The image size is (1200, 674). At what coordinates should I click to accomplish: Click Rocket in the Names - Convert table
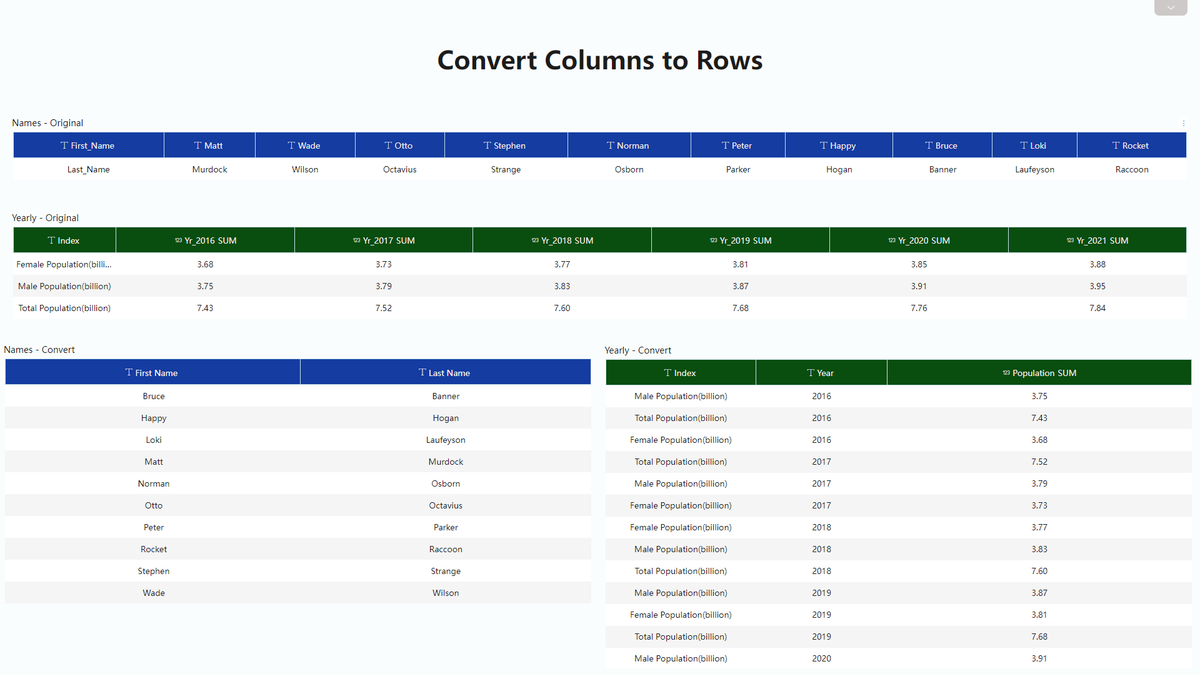tap(153, 549)
